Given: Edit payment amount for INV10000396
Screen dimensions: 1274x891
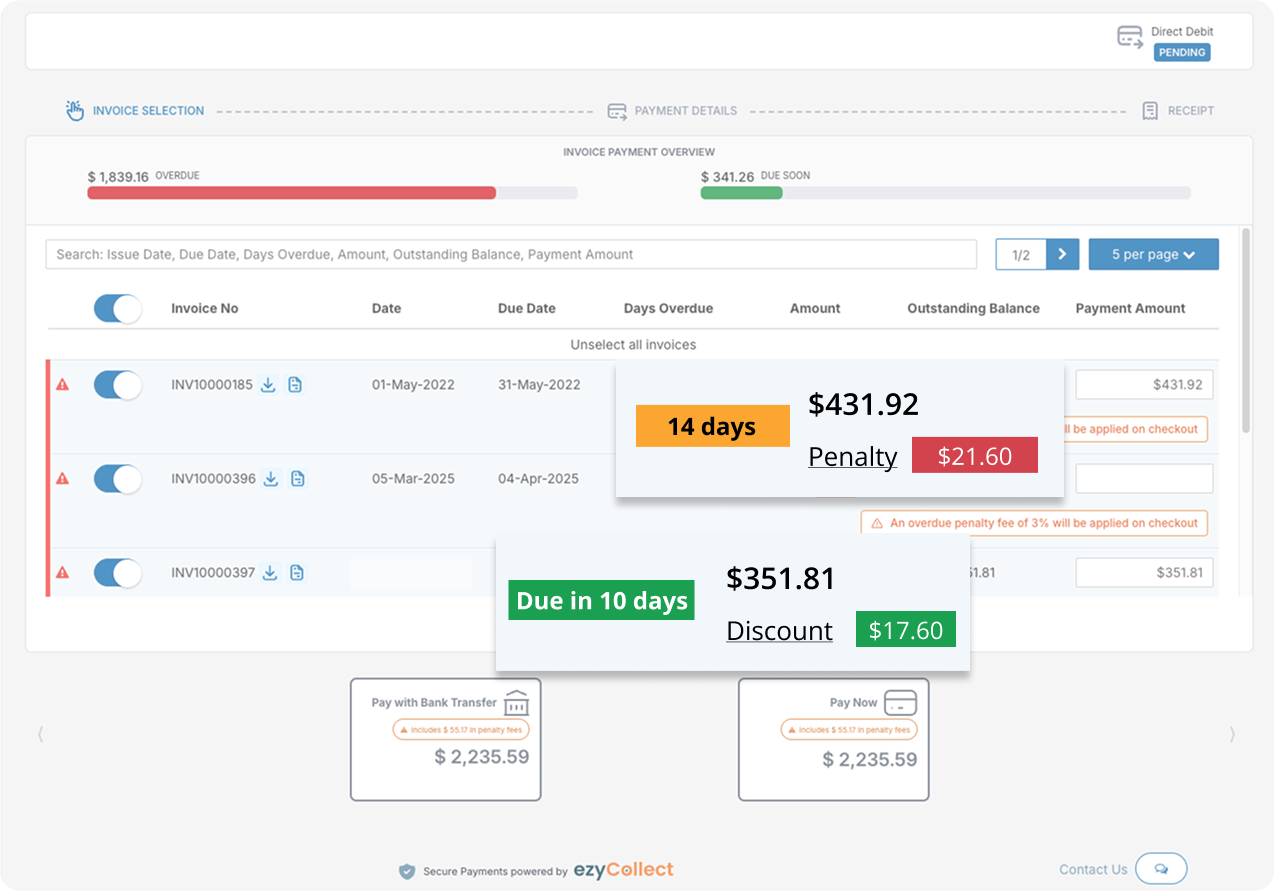Looking at the screenshot, I should tap(1144, 478).
